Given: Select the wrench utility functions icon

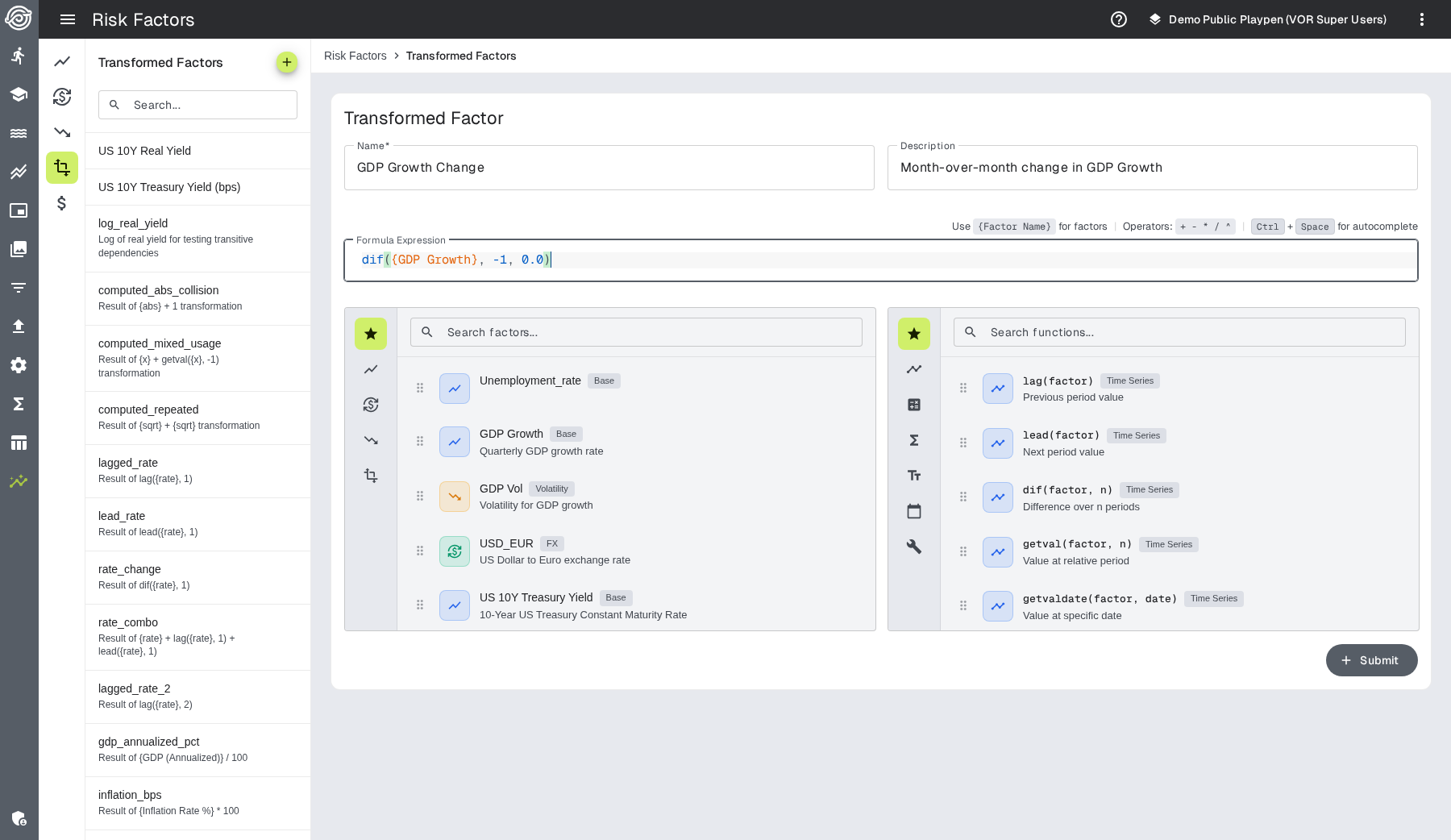Looking at the screenshot, I should coord(913,547).
